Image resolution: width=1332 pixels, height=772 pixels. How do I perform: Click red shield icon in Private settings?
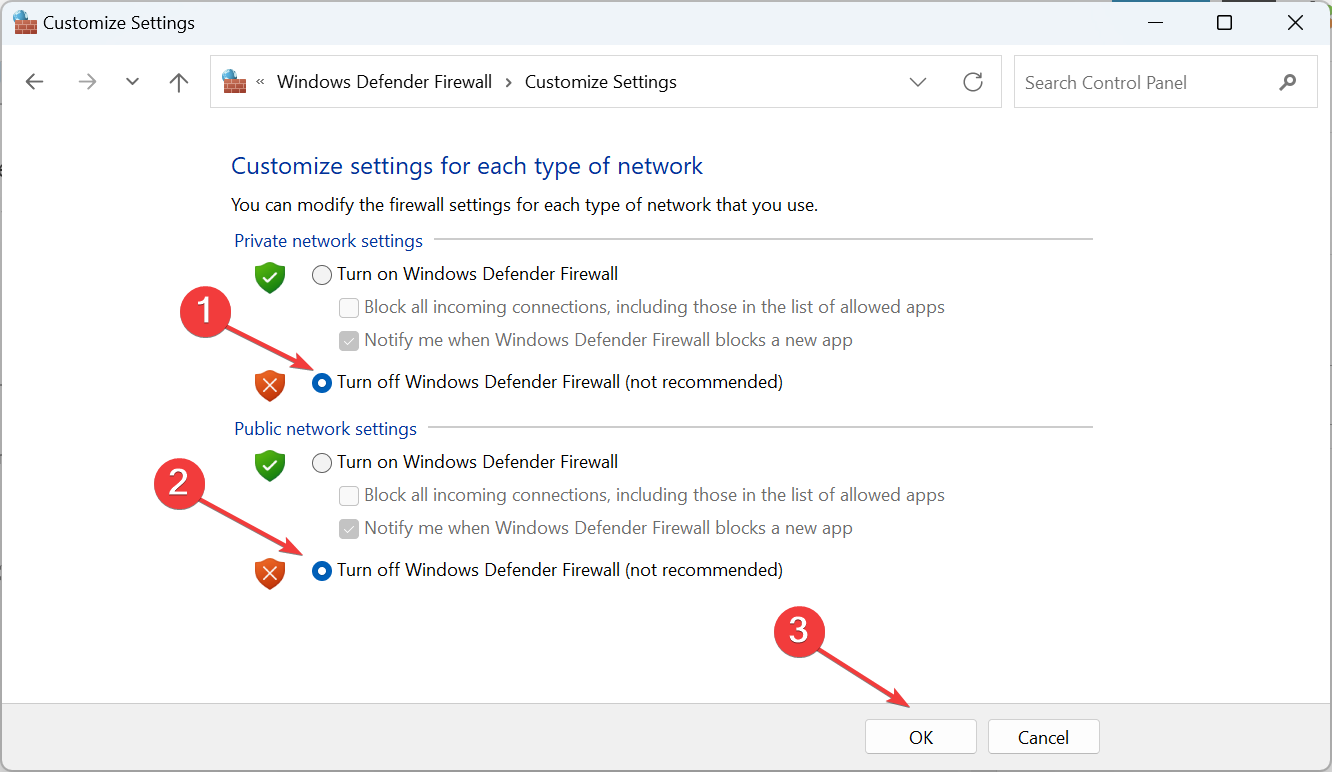(270, 385)
